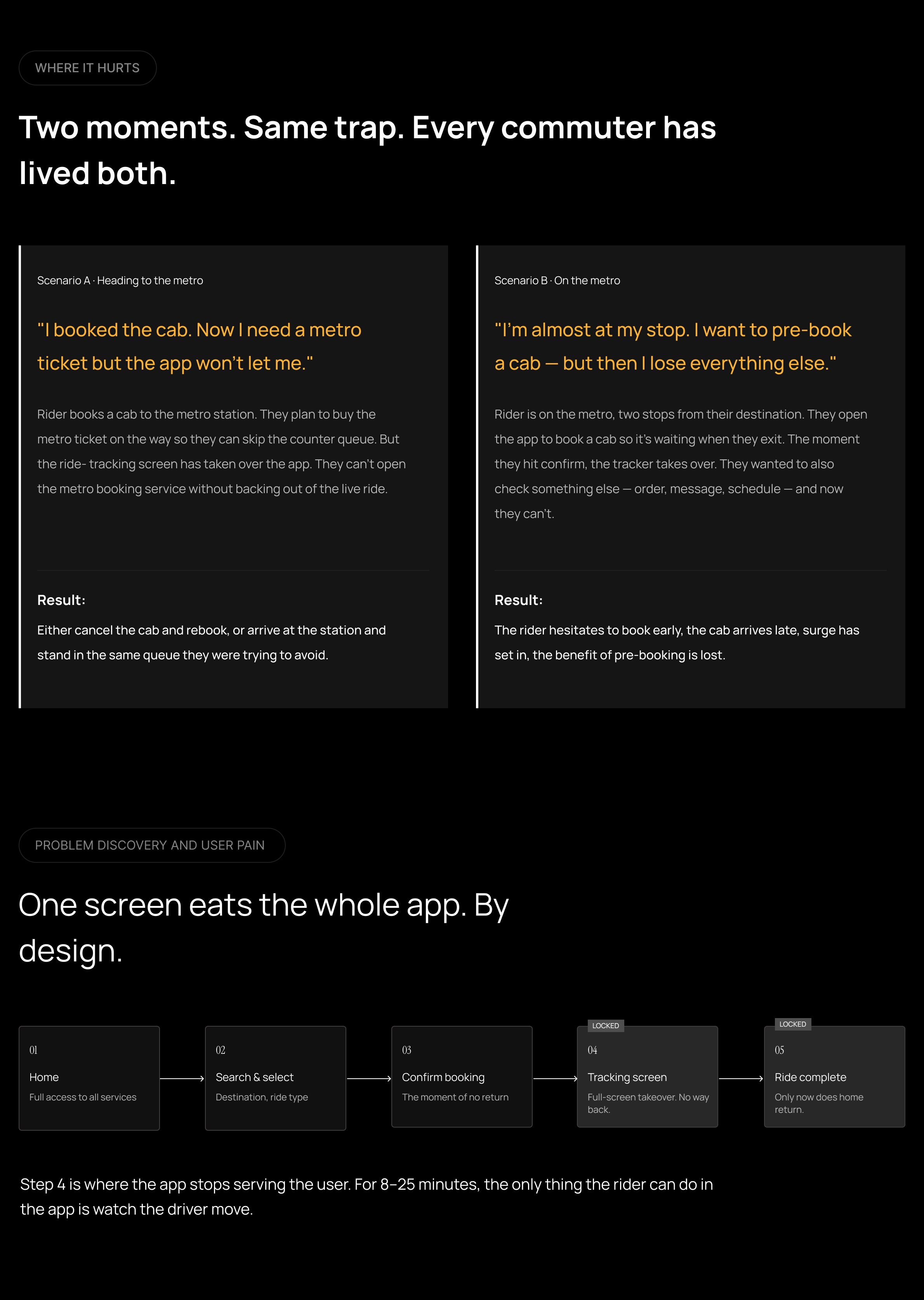This screenshot has width=924, height=1300.
Task: Click heading 'One screen eats the whole app'
Action: pyautogui.click(x=264, y=927)
